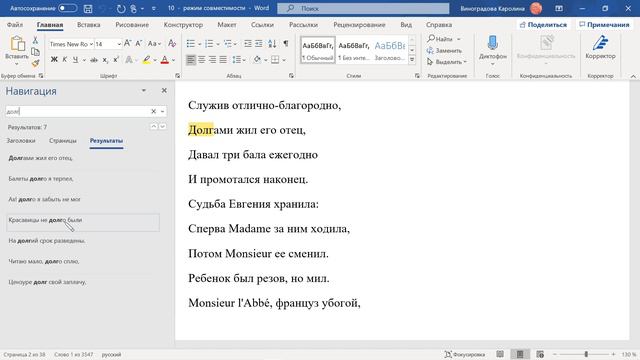This screenshot has width=640, height=360.
Task: Apply strikethrough formatting
Action: coord(94,60)
